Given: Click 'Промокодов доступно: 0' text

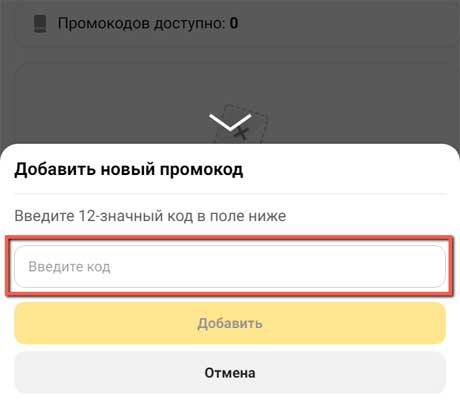Looking at the screenshot, I should pyautogui.click(x=148, y=24).
